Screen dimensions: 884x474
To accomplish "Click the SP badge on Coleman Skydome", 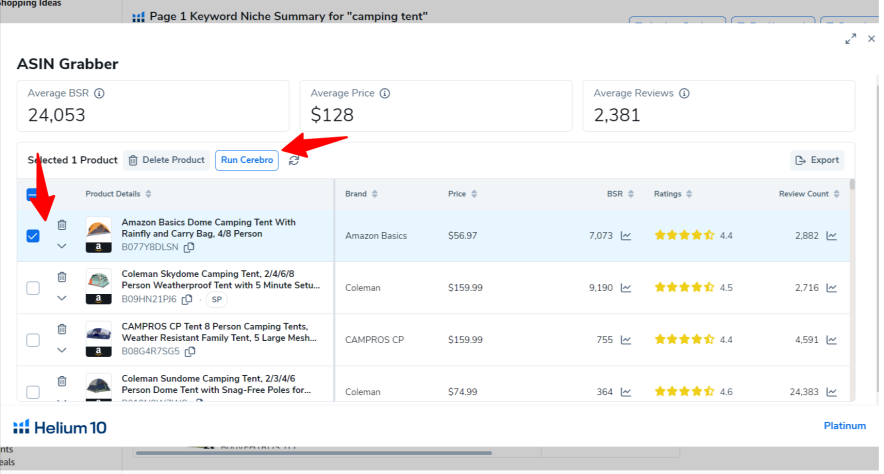I will pos(216,299).
